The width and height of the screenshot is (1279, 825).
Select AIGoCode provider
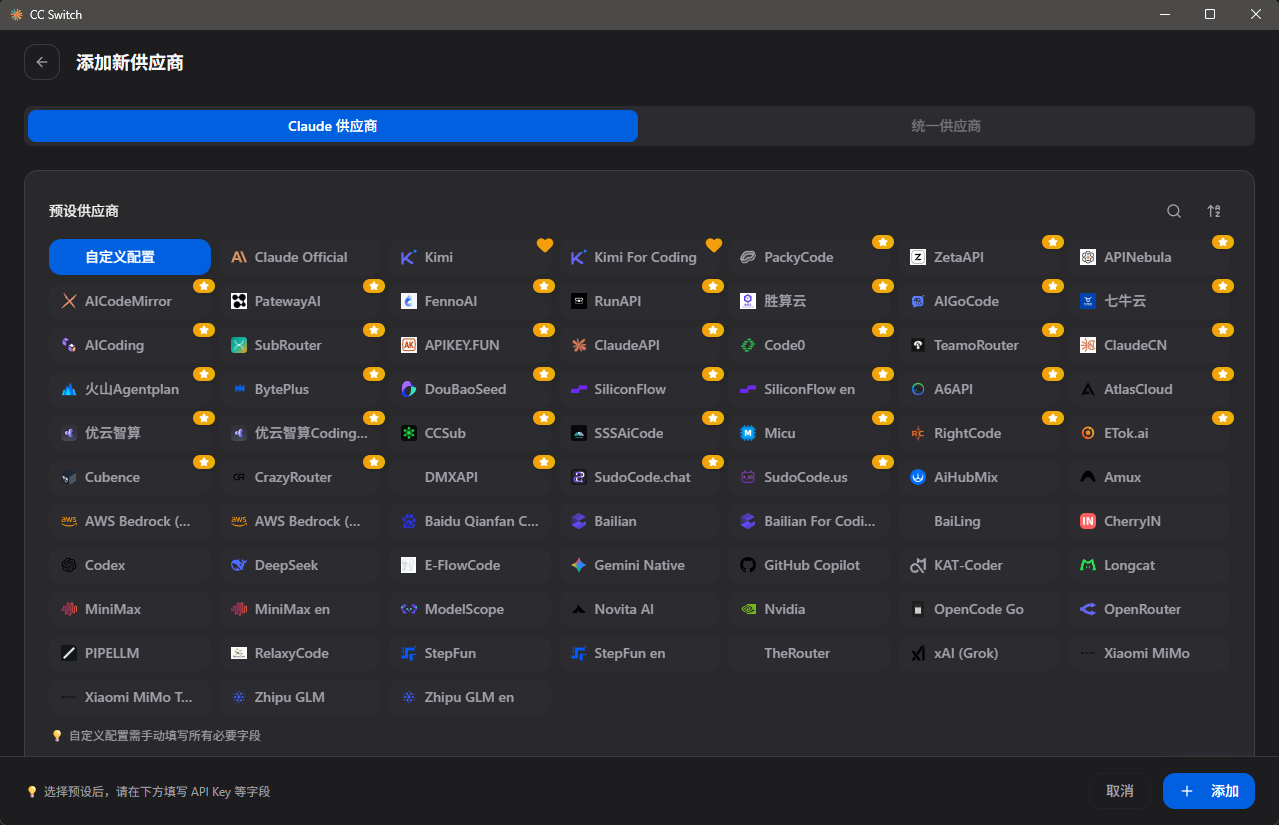(x=980, y=301)
